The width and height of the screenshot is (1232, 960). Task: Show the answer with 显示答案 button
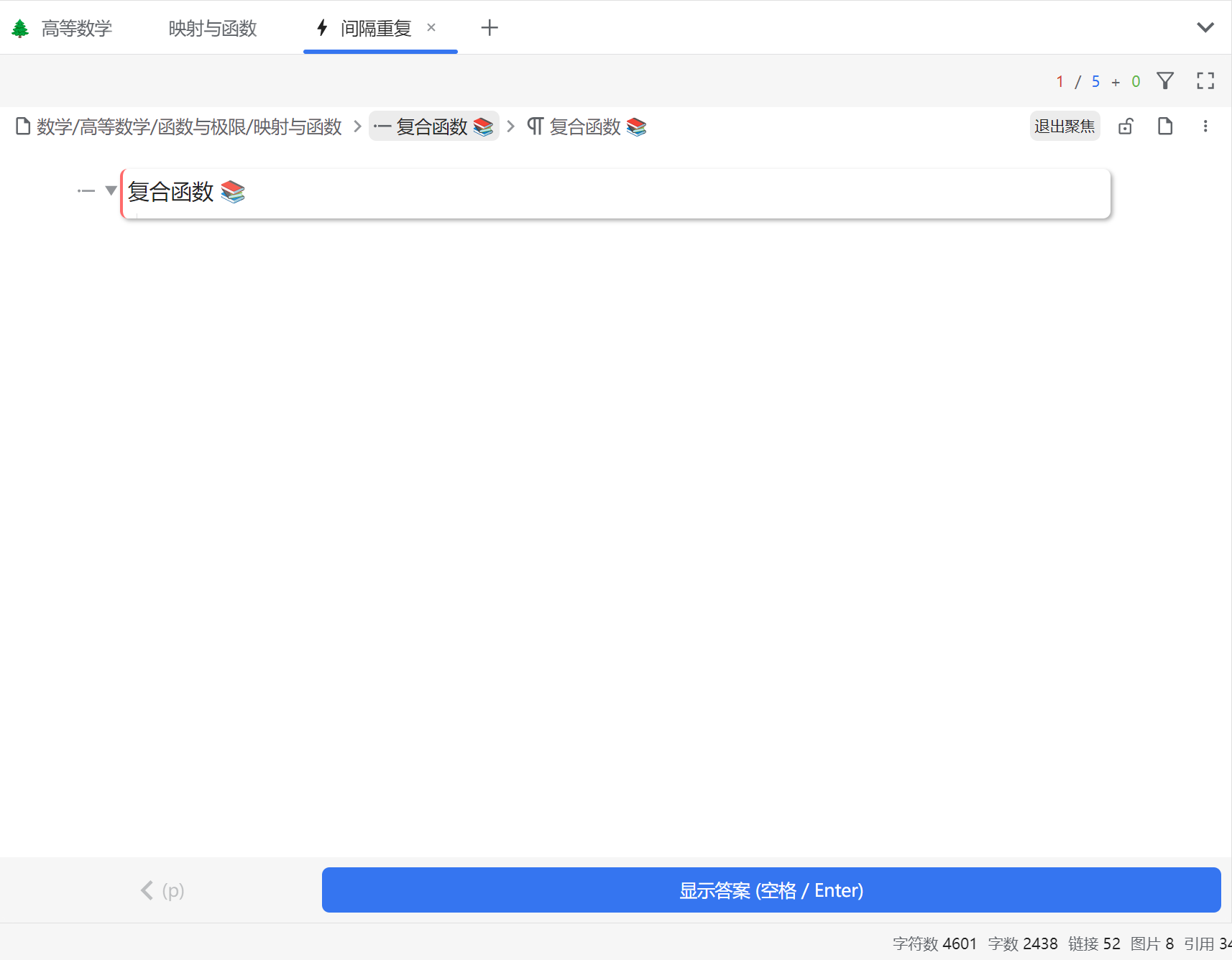coord(771,890)
